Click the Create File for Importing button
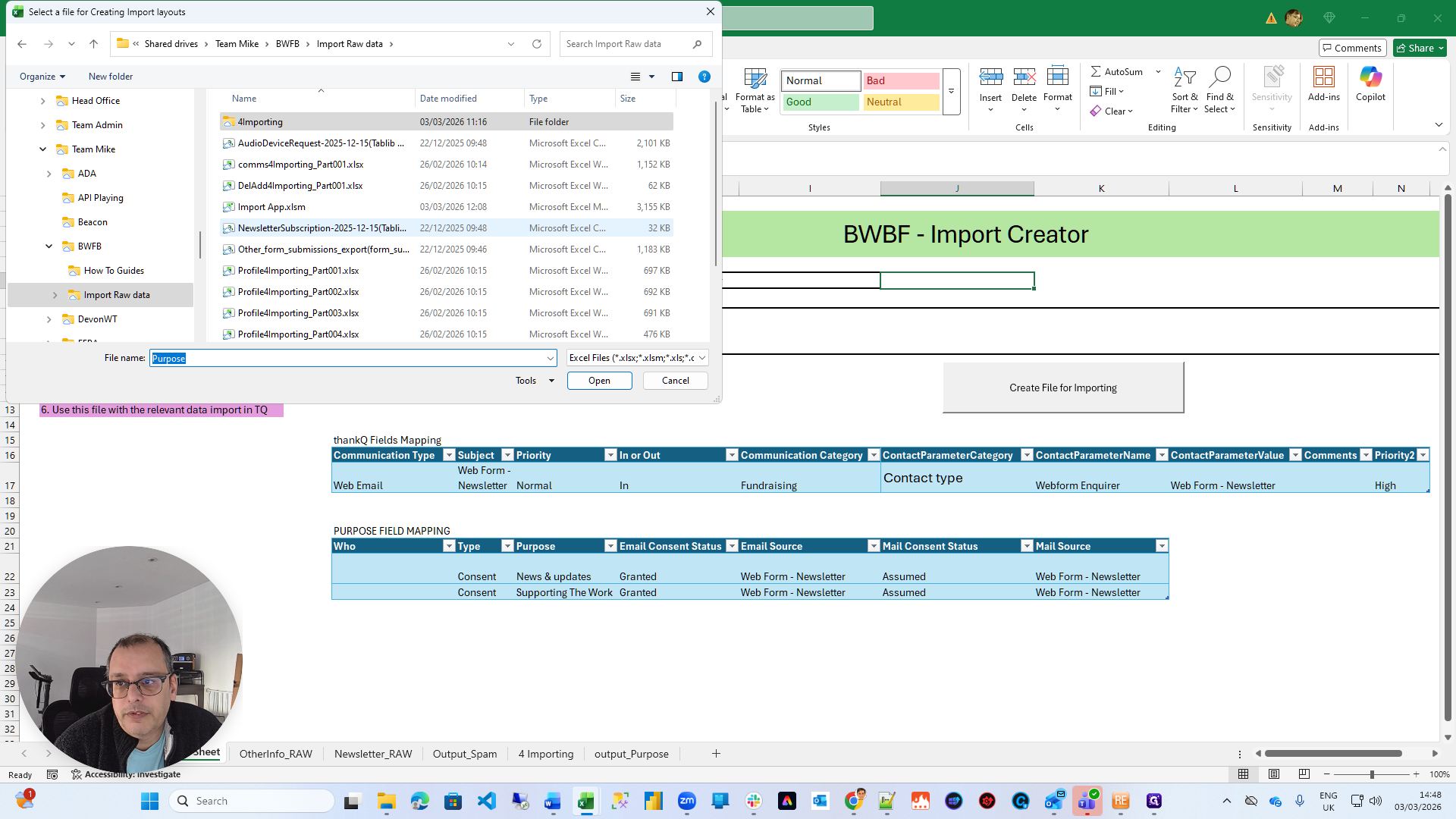 coord(1062,388)
